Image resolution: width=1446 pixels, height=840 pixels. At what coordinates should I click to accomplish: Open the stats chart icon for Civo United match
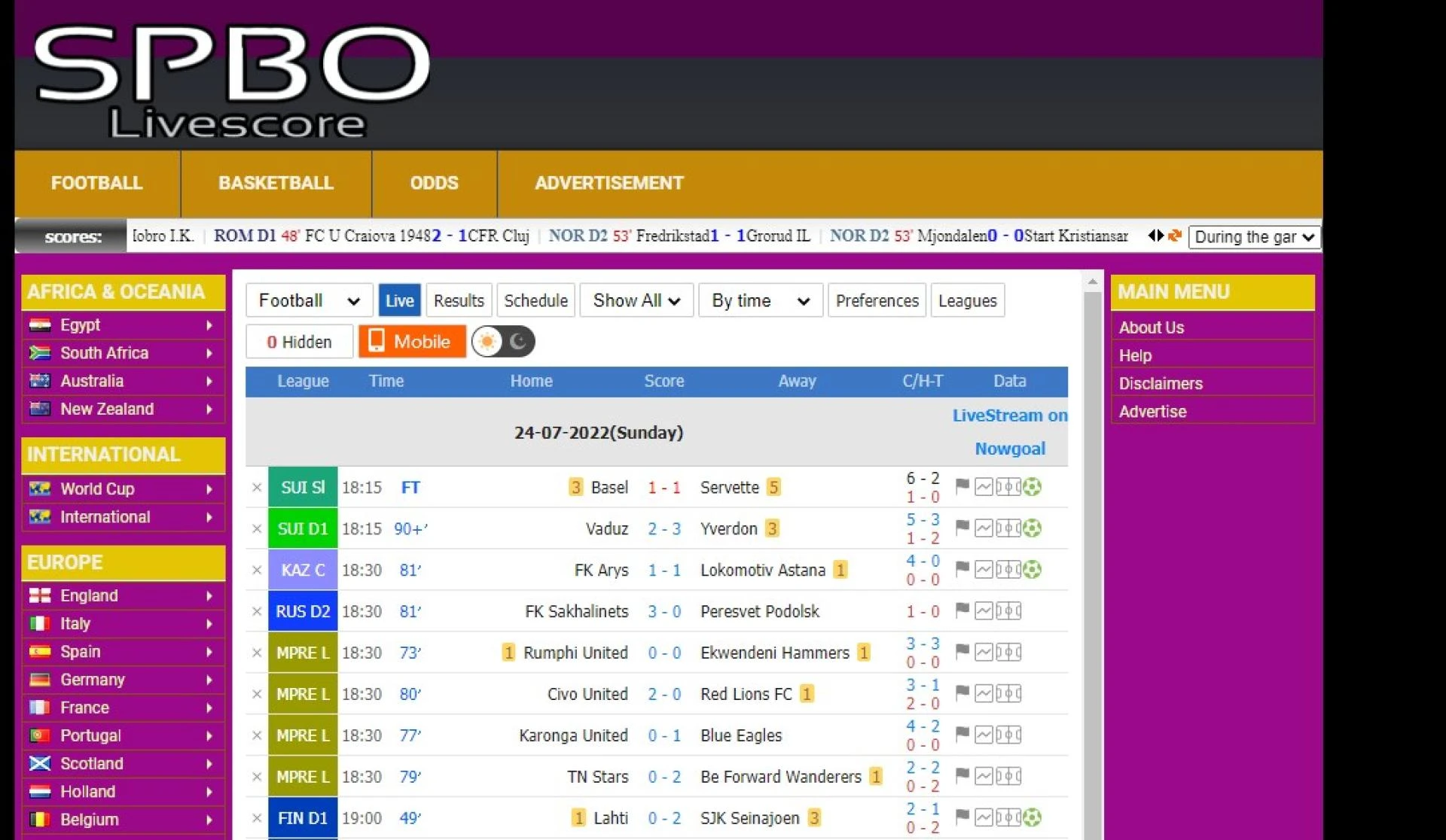(984, 694)
